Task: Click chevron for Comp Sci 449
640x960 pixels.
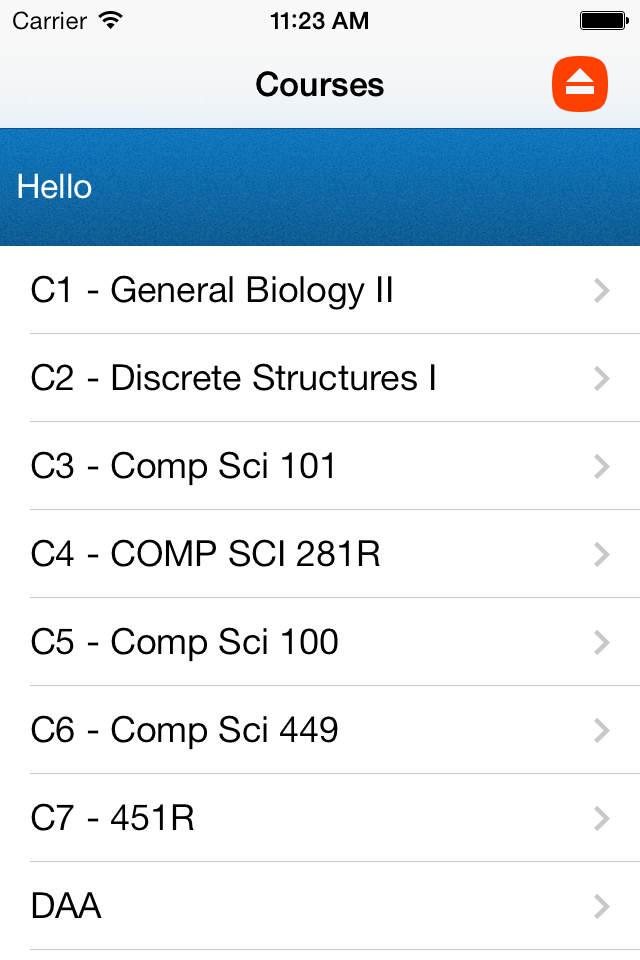Action: [601, 730]
